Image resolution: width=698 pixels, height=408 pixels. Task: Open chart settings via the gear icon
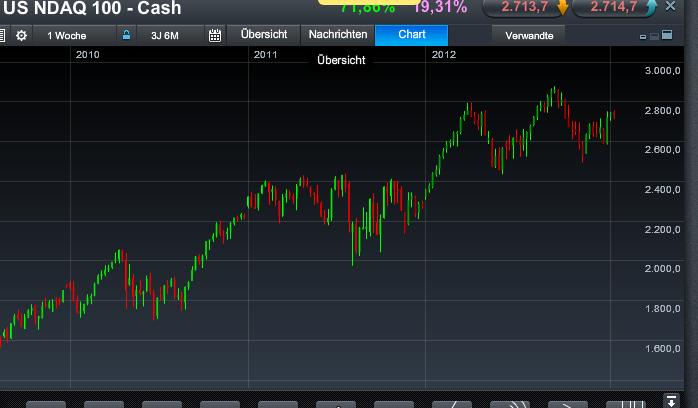pos(21,36)
